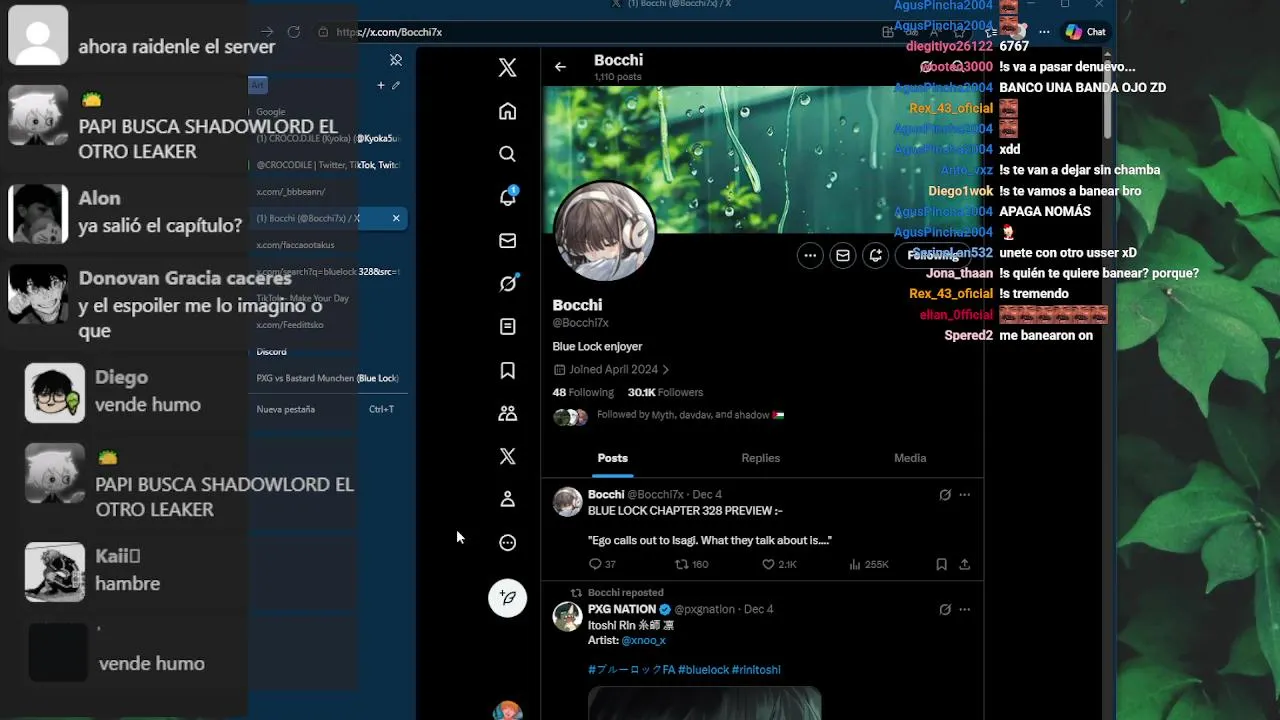Open profile more options ellipsis button
The width and height of the screenshot is (1280, 720).
pyautogui.click(x=810, y=255)
